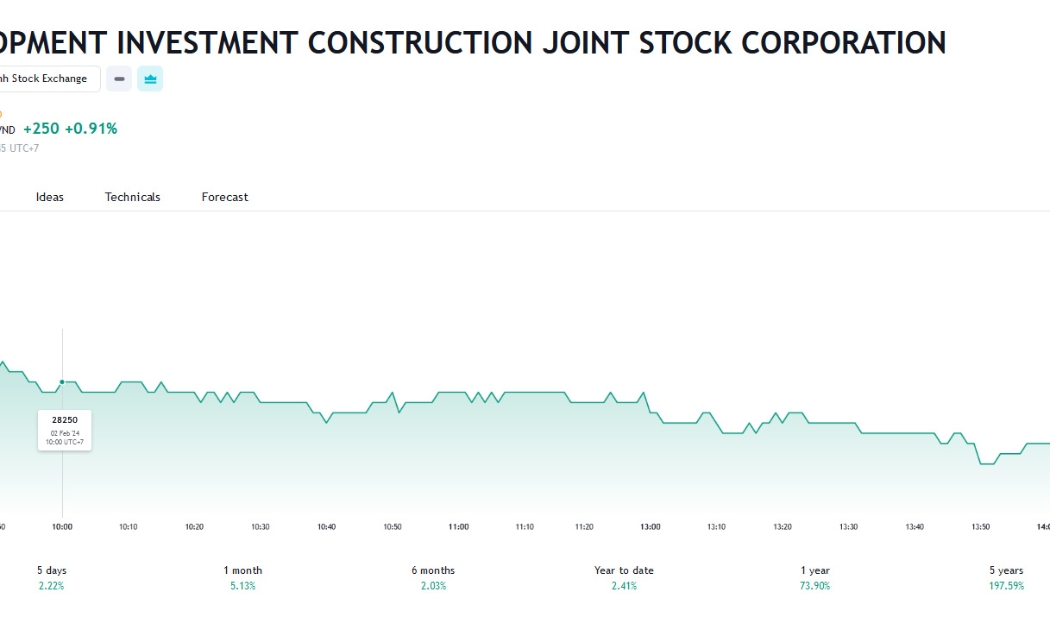Click the 11:10 time axis label
Image resolution: width=1050 pixels, height=630 pixels.
(524, 527)
